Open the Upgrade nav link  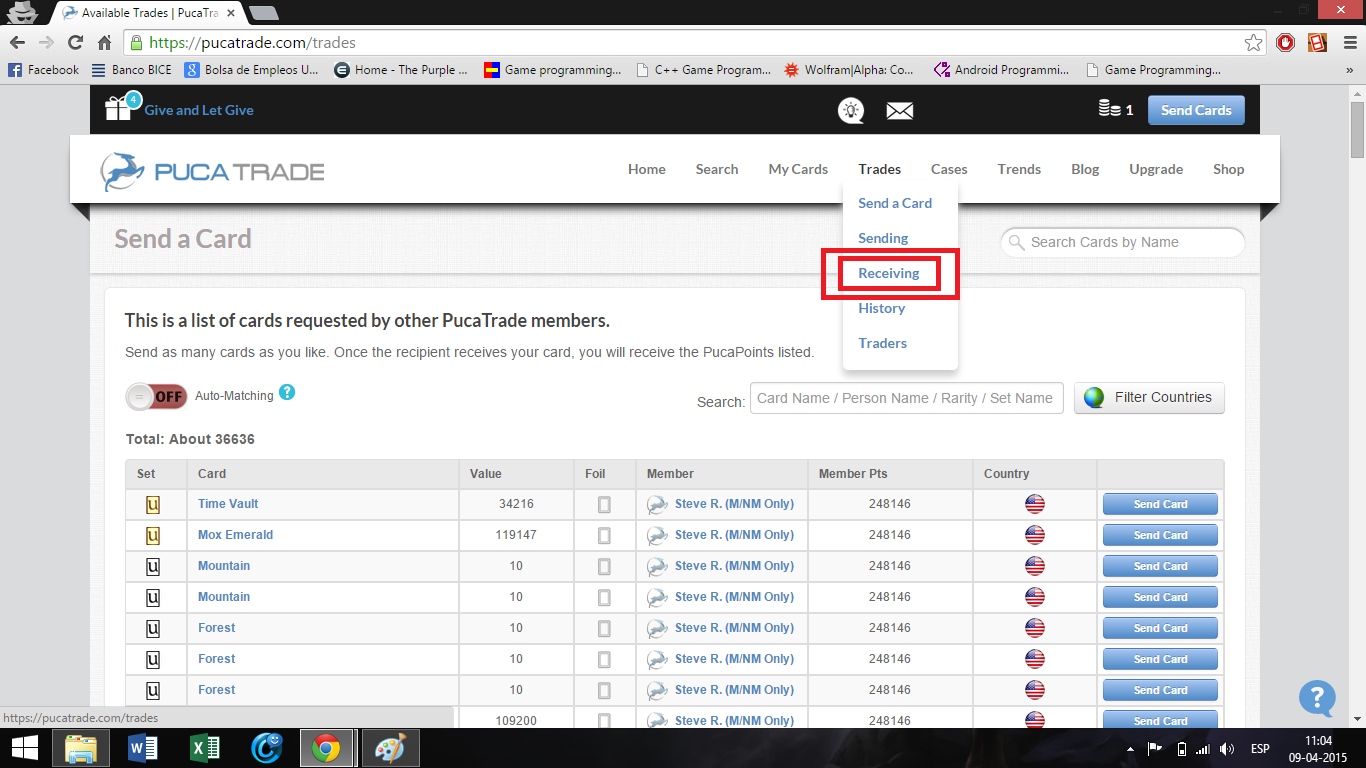point(1156,169)
